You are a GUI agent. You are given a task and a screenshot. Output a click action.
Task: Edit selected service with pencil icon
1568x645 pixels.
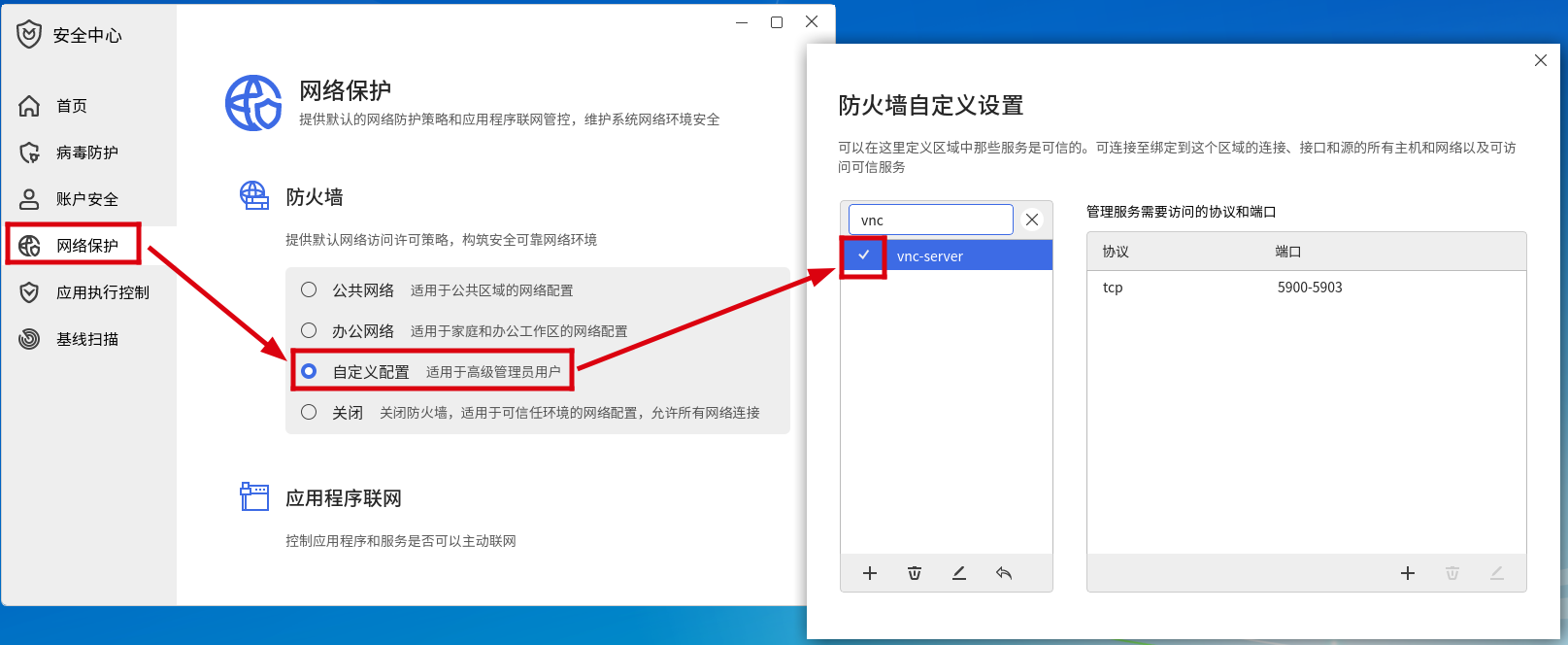click(x=959, y=573)
